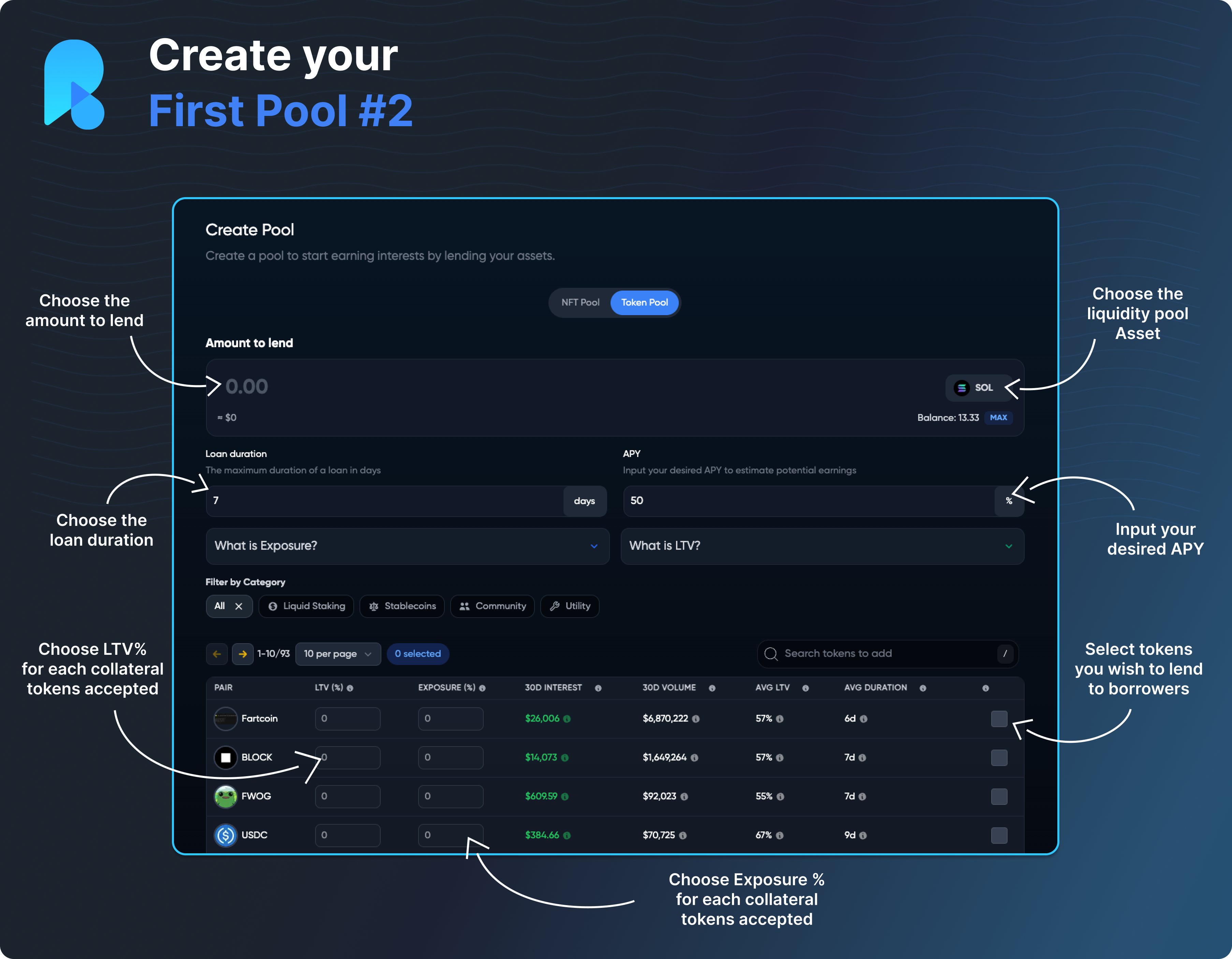This screenshot has width=1232, height=959.
Task: Select the Token Pool tab
Action: [644, 303]
